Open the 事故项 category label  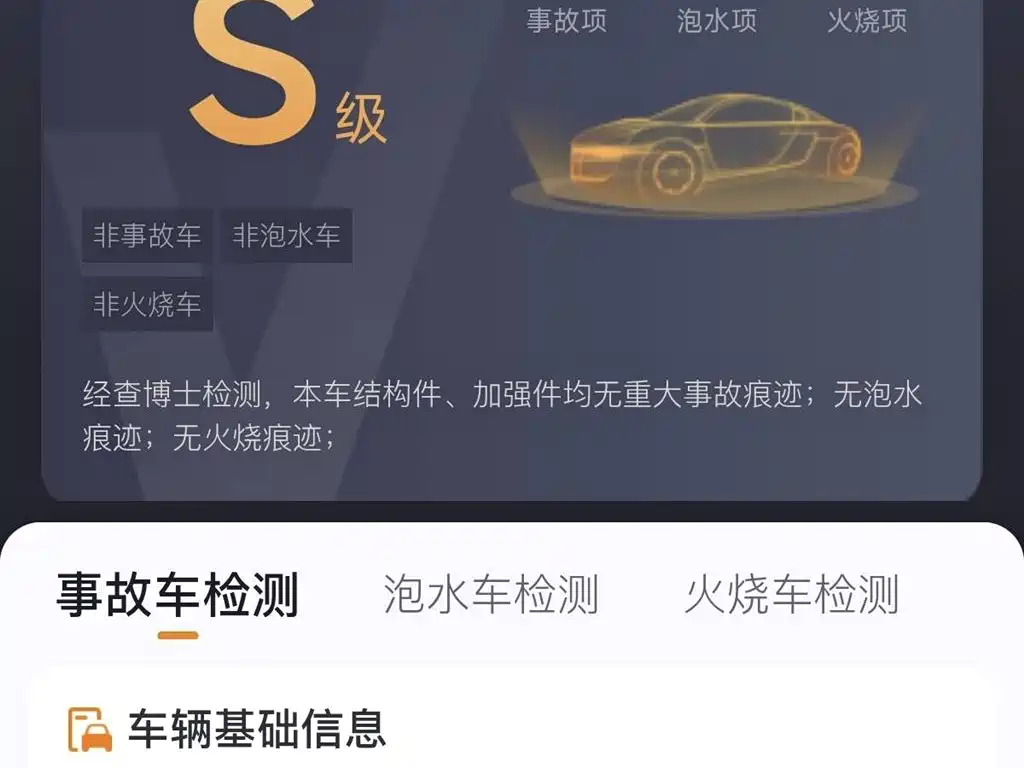pyautogui.click(x=567, y=21)
